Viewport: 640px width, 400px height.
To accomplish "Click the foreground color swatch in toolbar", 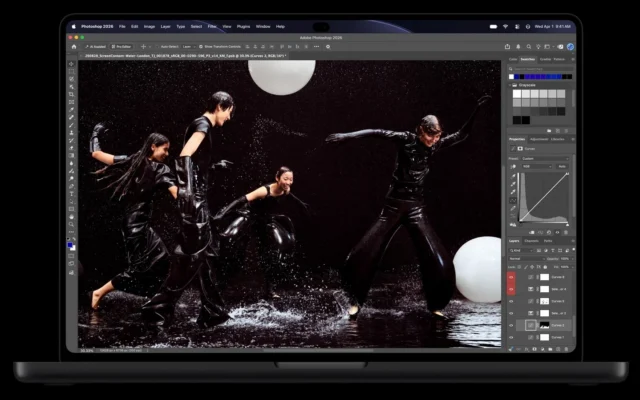I will [70, 245].
